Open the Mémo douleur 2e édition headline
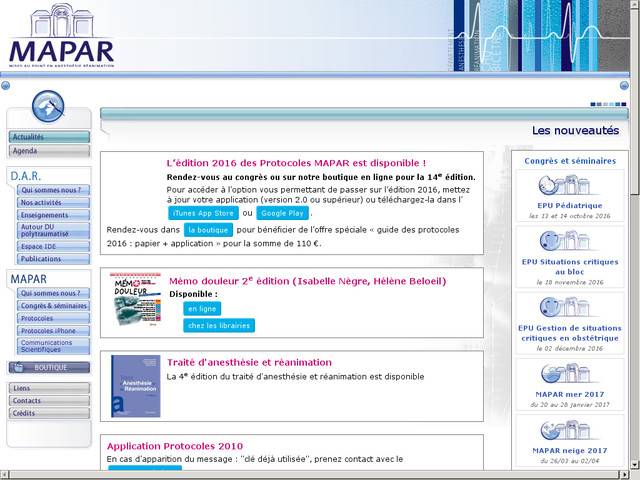Image resolution: width=640 pixels, height=480 pixels. tap(308, 281)
